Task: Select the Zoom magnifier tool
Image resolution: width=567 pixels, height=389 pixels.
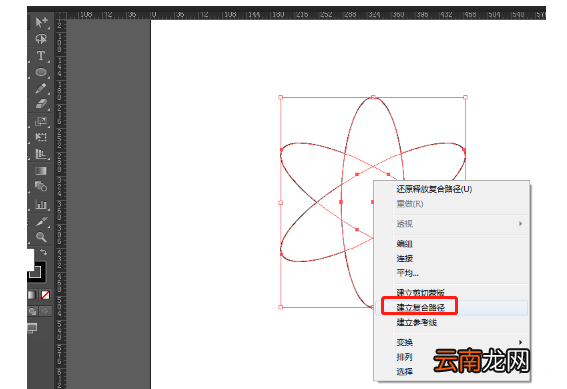Action: pos(41,237)
